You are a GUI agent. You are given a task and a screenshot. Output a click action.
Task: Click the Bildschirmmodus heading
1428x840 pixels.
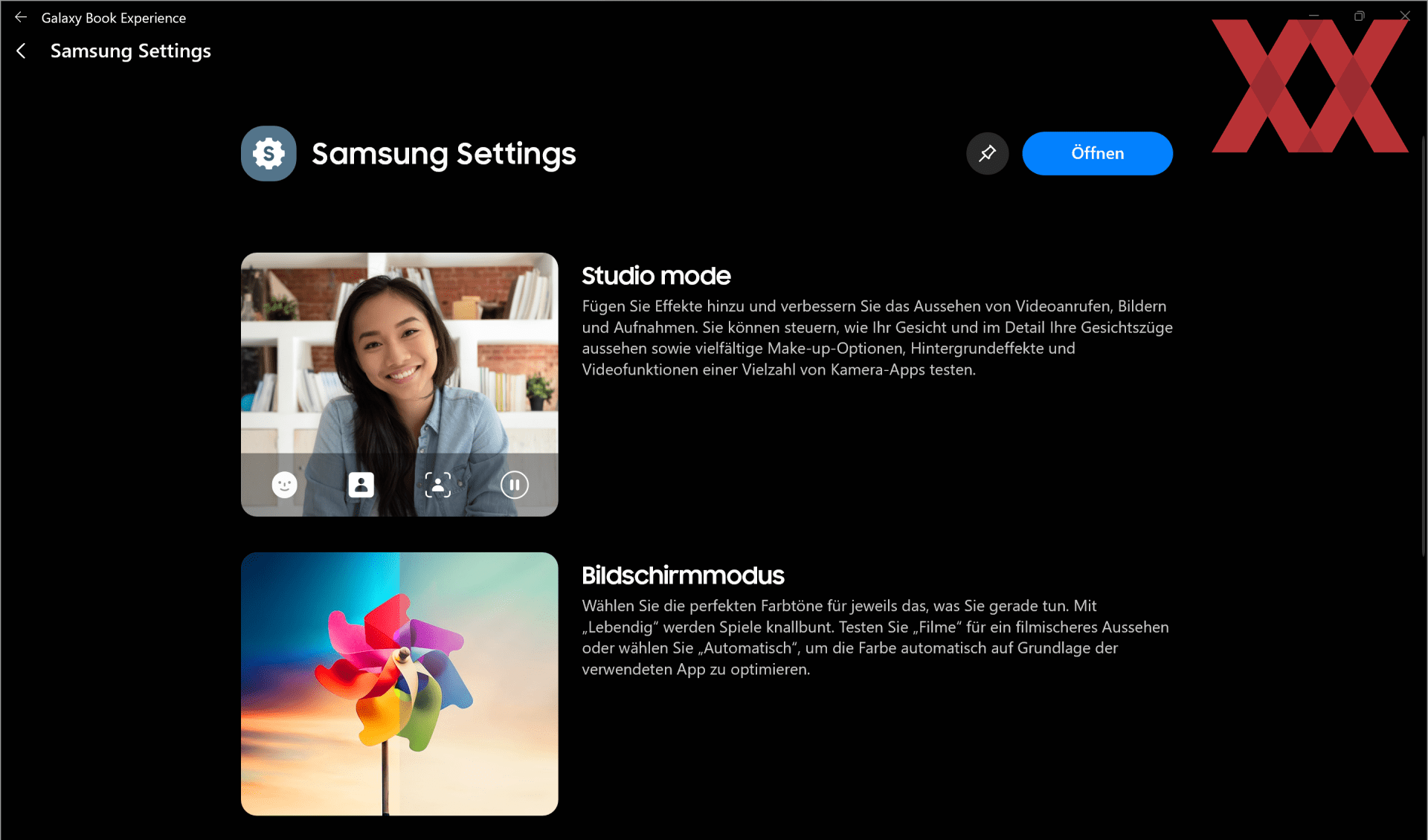(683, 575)
